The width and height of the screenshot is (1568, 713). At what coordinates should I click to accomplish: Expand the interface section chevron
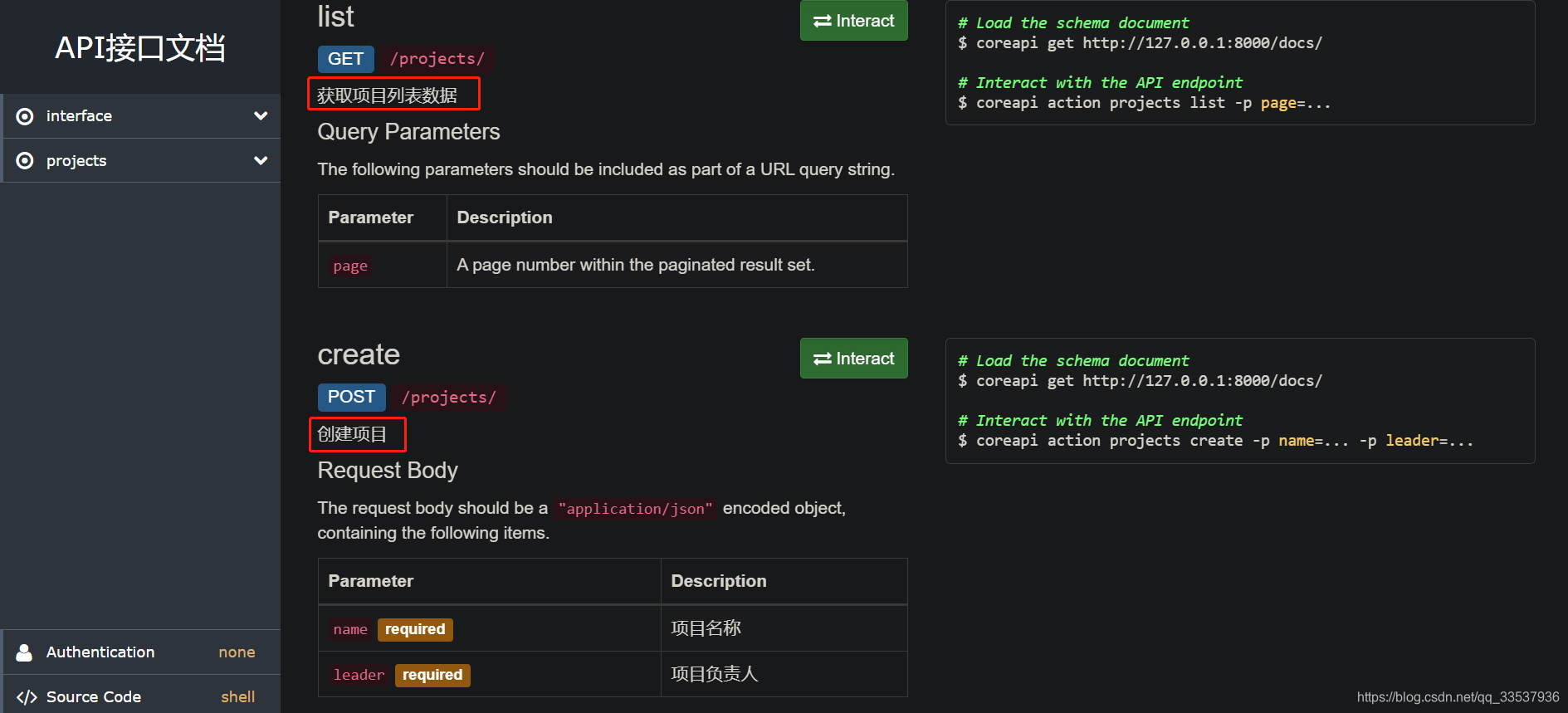pos(261,116)
